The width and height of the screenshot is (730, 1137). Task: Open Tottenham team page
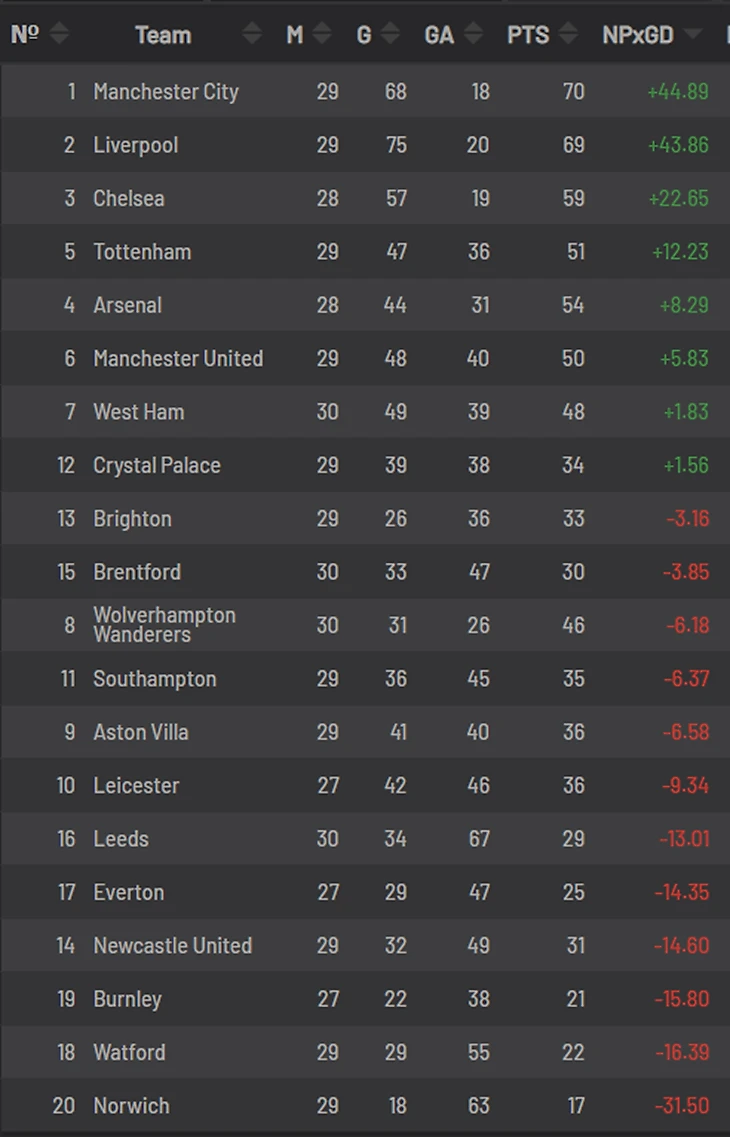[142, 252]
